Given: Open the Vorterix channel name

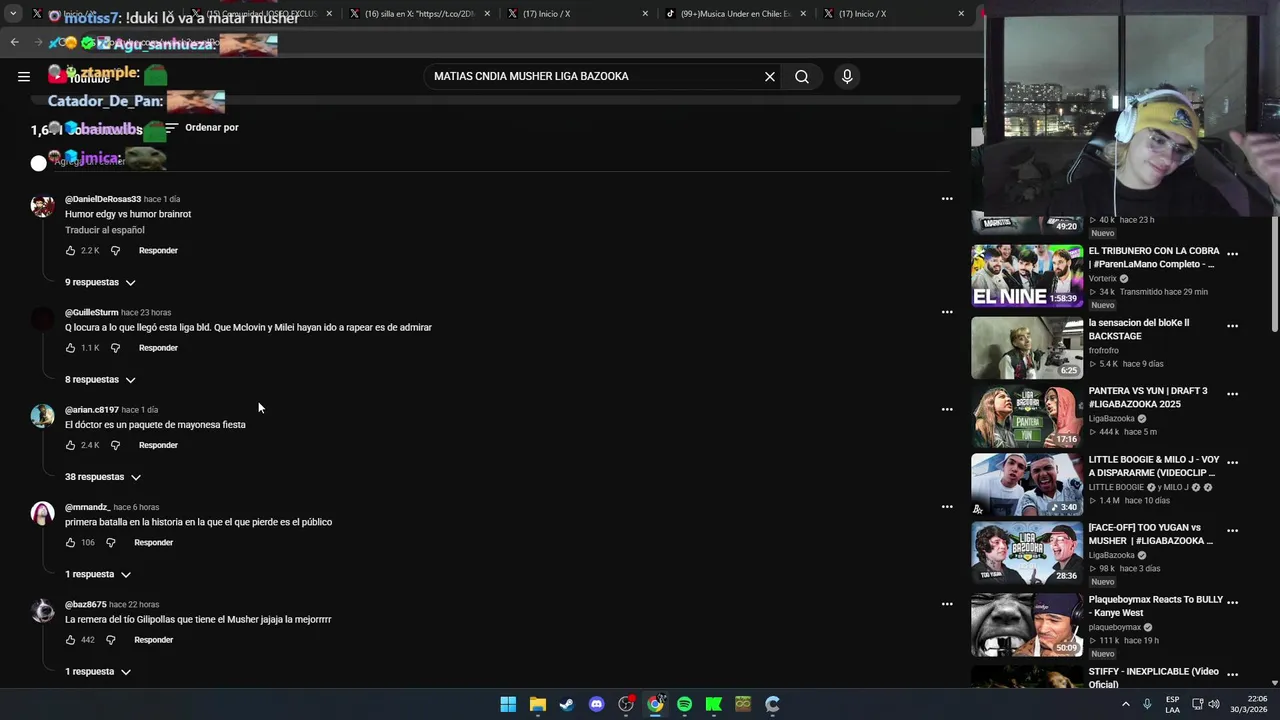Looking at the screenshot, I should point(1103,279).
